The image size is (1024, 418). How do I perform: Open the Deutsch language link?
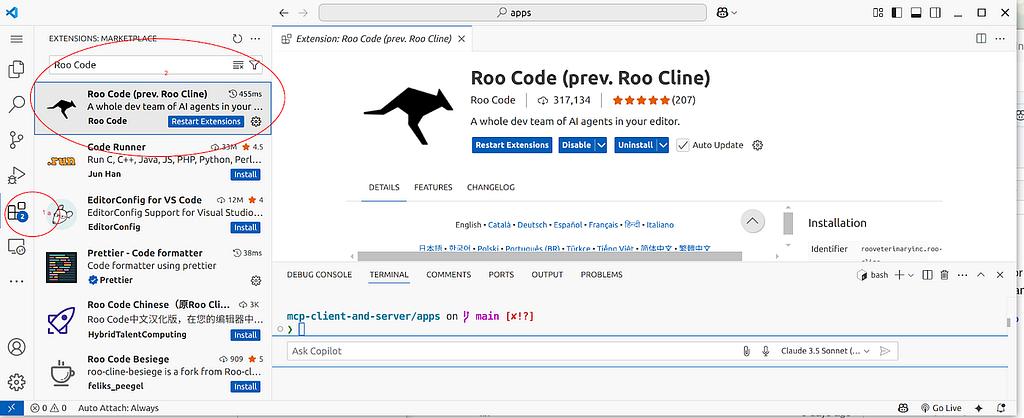click(532, 225)
